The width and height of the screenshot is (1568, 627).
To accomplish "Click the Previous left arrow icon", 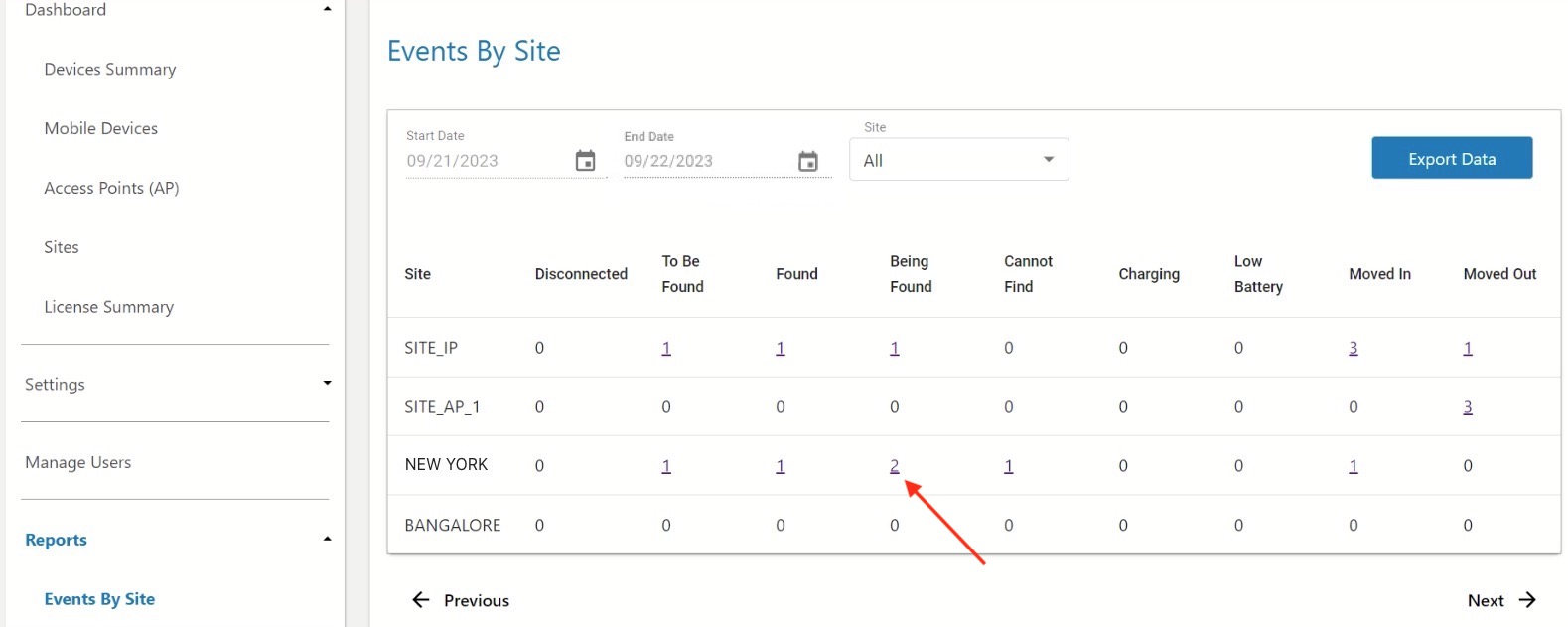I will click(x=421, y=600).
